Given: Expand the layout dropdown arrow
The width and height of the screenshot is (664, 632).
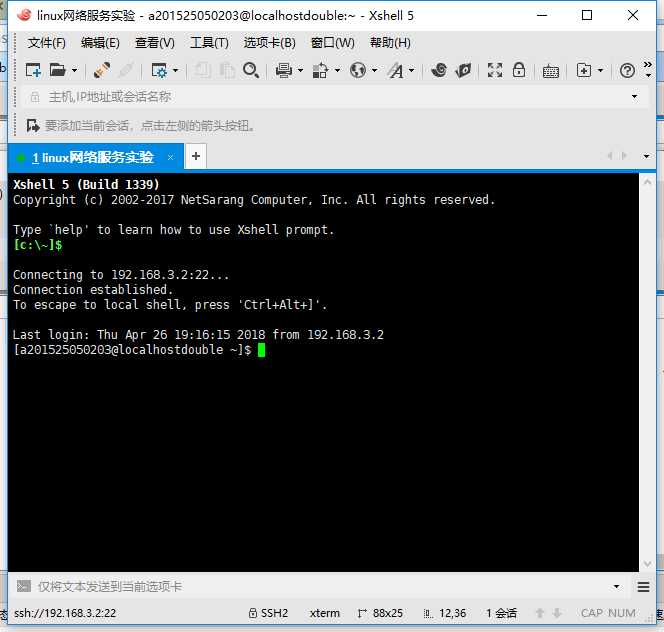Looking at the screenshot, I should (x=600, y=70).
